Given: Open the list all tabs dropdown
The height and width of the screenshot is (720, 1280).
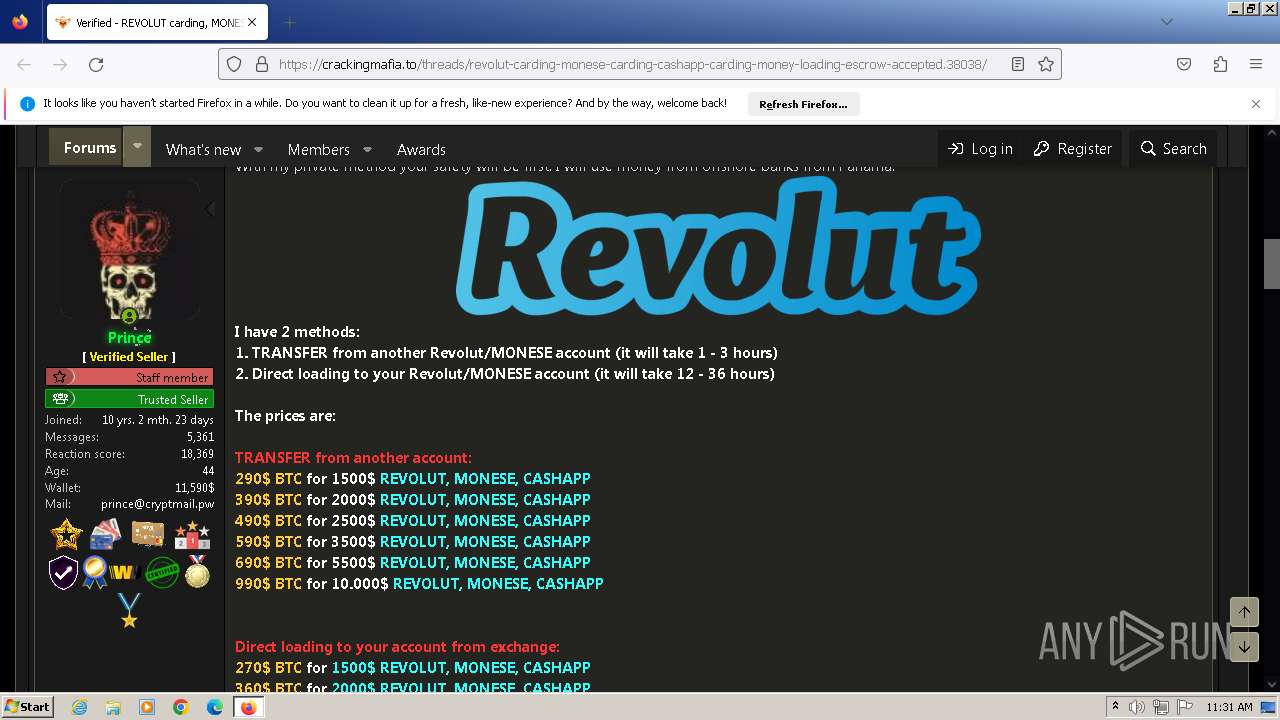Looking at the screenshot, I should tap(1166, 22).
